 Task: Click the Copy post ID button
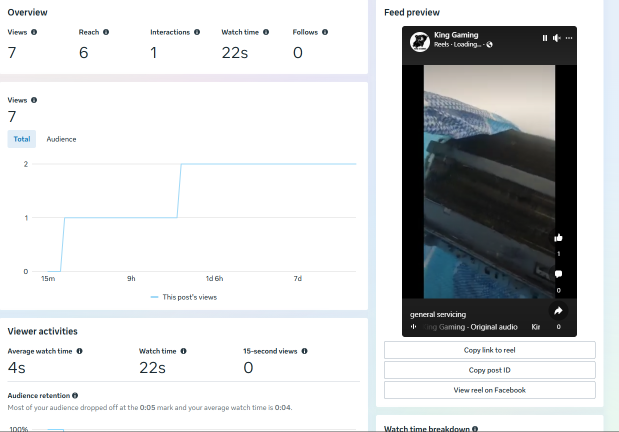click(x=490, y=370)
